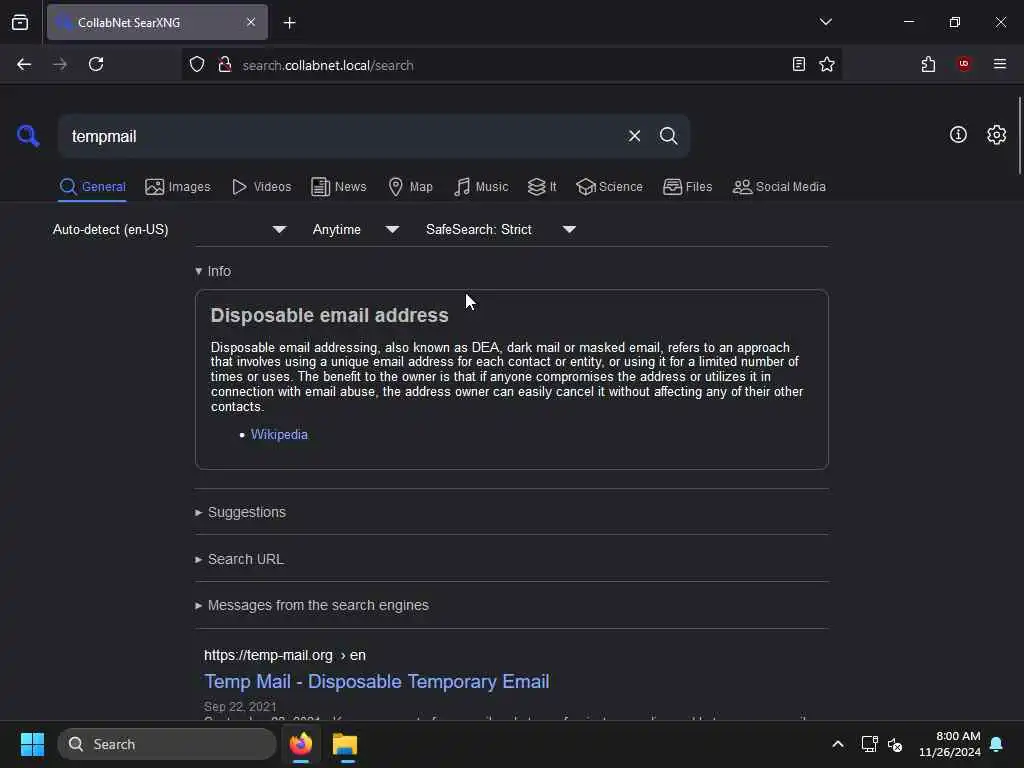Open the Firefox application menu

pos(999,64)
